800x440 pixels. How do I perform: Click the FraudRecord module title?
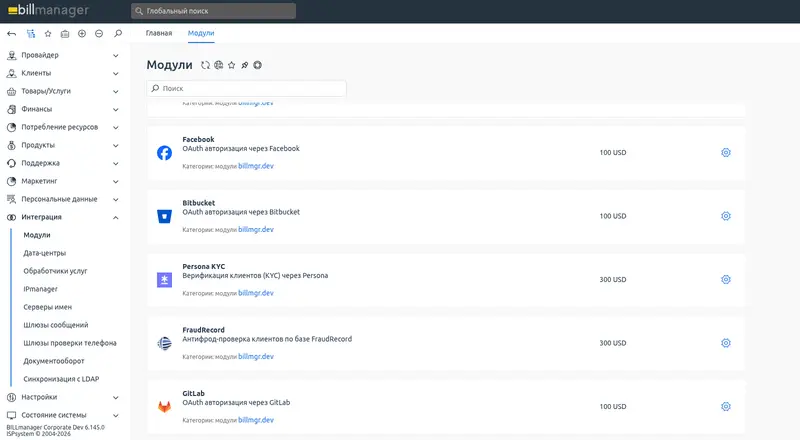pos(203,330)
